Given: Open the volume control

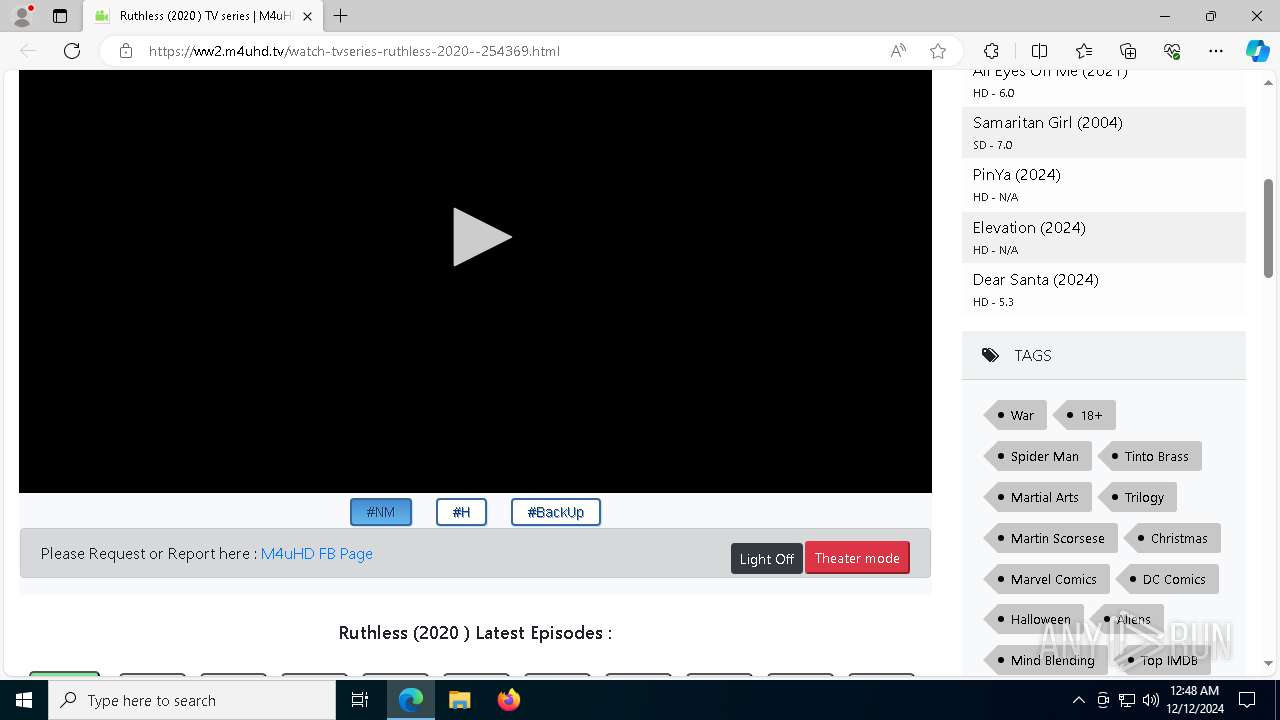Looking at the screenshot, I should tap(1150, 700).
